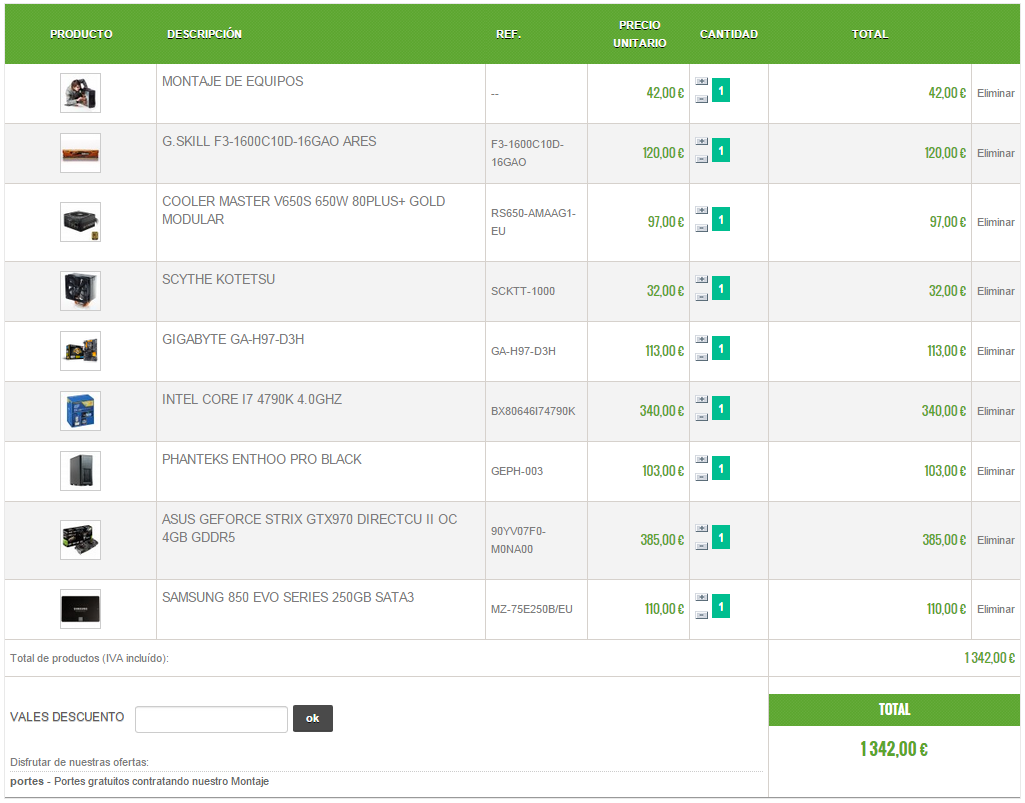1025x803 pixels.
Task: Click Eliminar for G.SKILL ARES memory
Action: (996, 153)
